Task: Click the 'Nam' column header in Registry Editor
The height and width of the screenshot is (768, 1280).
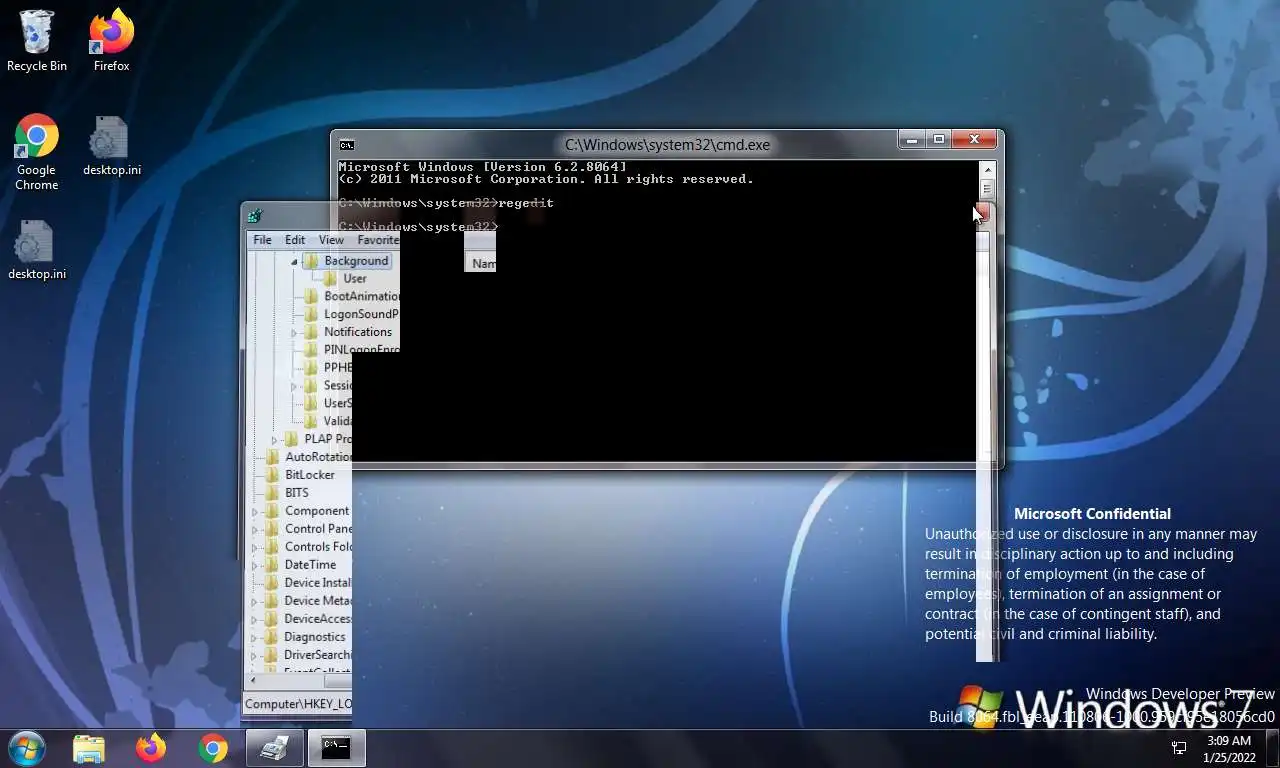Action: coord(480,263)
